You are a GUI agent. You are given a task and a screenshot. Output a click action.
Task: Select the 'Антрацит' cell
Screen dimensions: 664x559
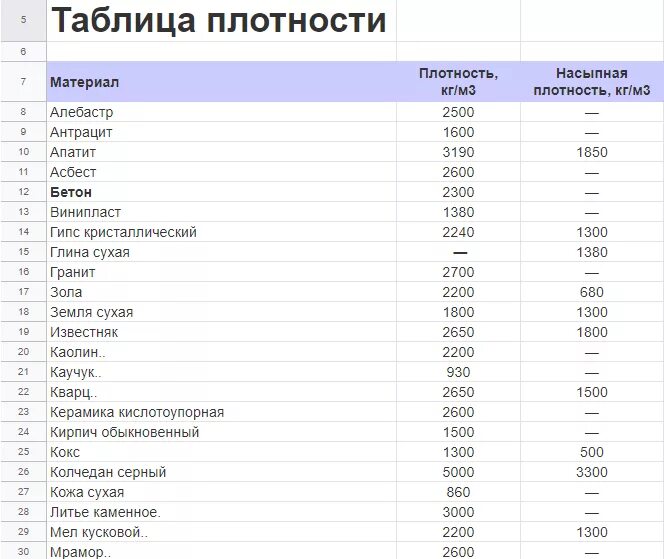click(x=221, y=132)
